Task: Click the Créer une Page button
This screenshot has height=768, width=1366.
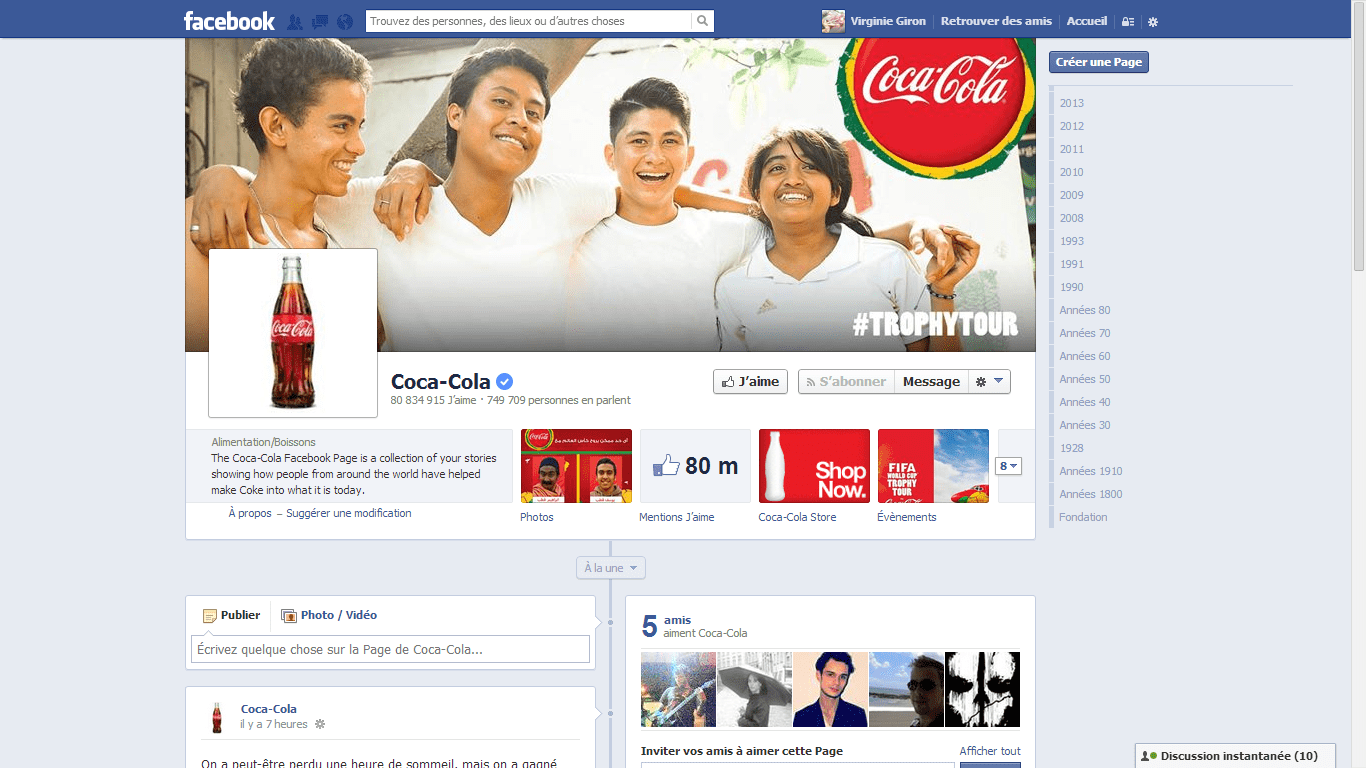Action: 1099,62
